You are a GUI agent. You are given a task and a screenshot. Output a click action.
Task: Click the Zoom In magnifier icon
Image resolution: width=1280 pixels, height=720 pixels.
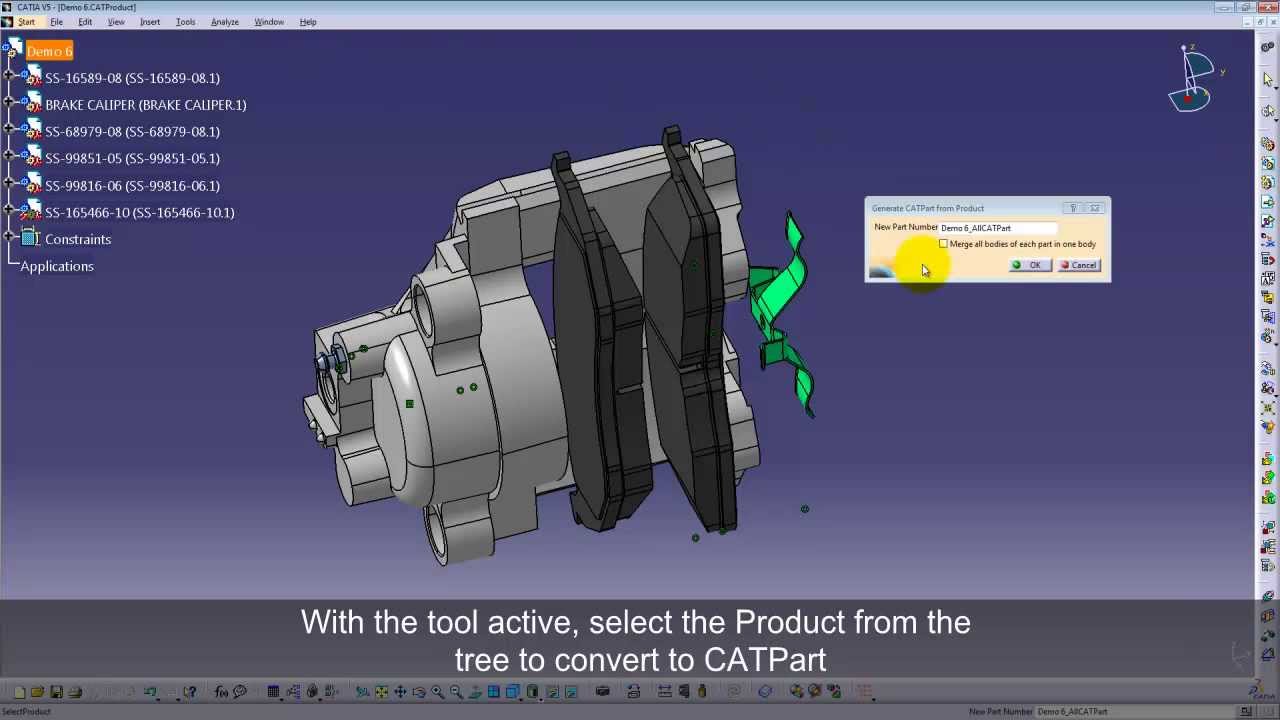pos(437,691)
